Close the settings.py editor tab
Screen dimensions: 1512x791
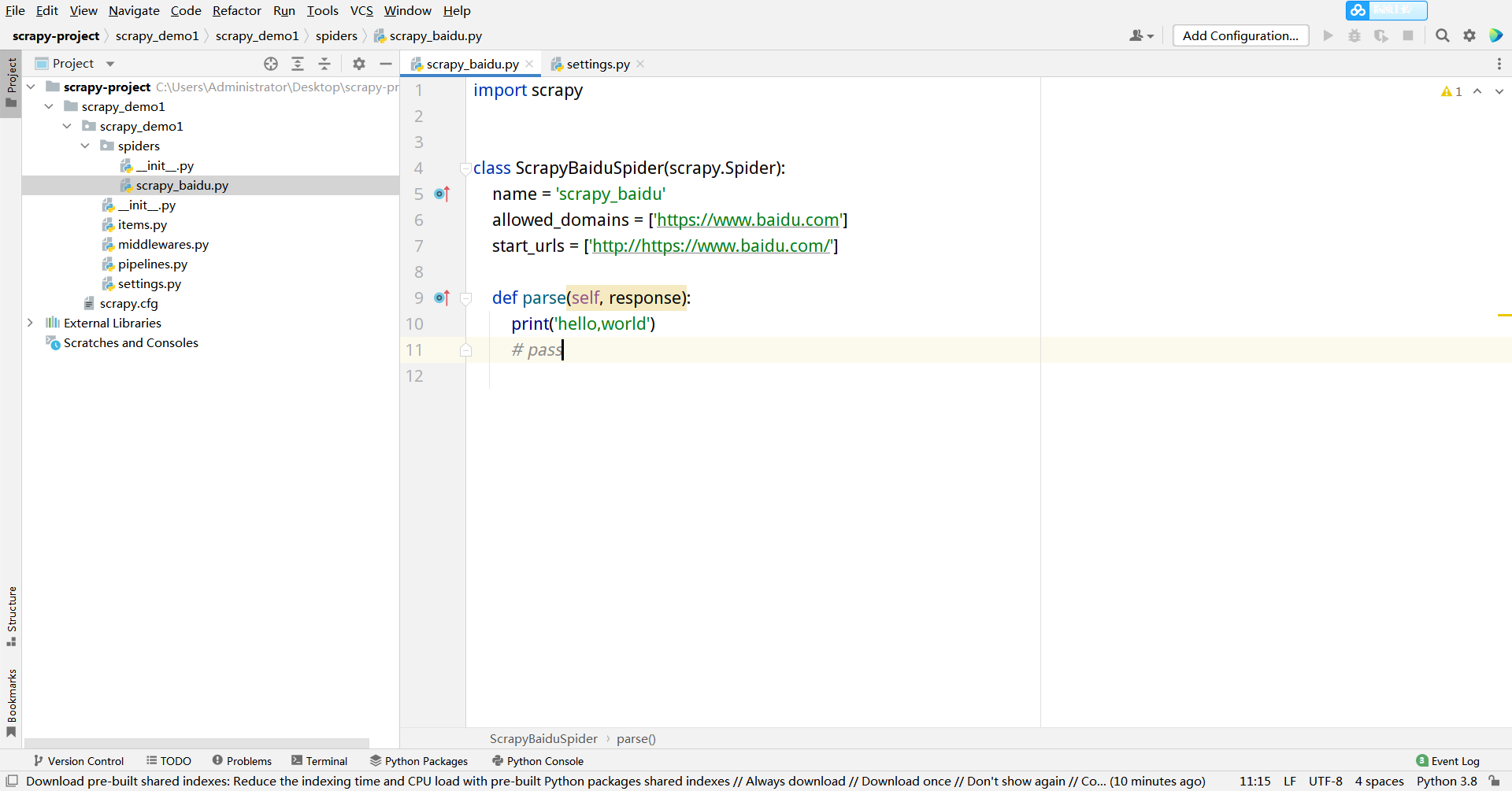pos(640,64)
